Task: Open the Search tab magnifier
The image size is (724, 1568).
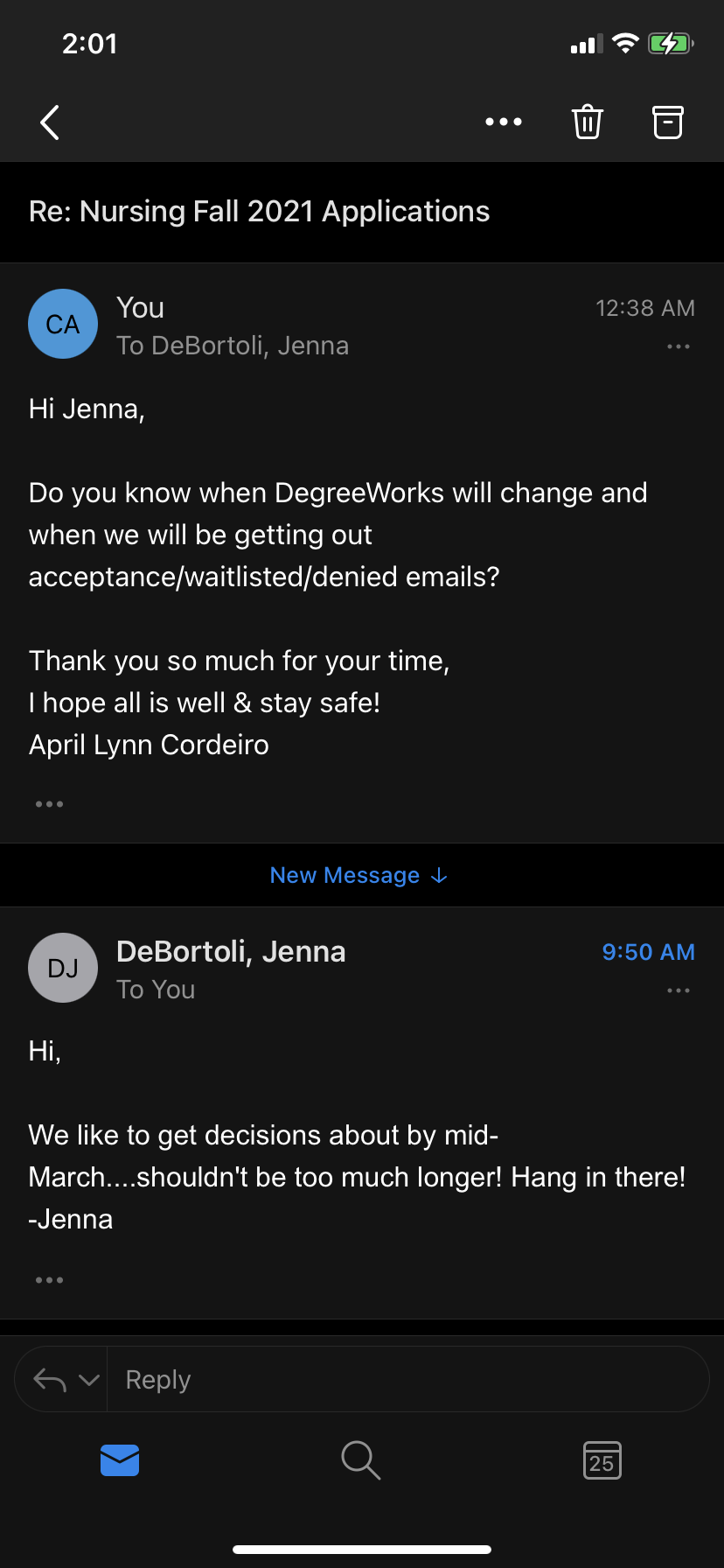Action: click(360, 1460)
